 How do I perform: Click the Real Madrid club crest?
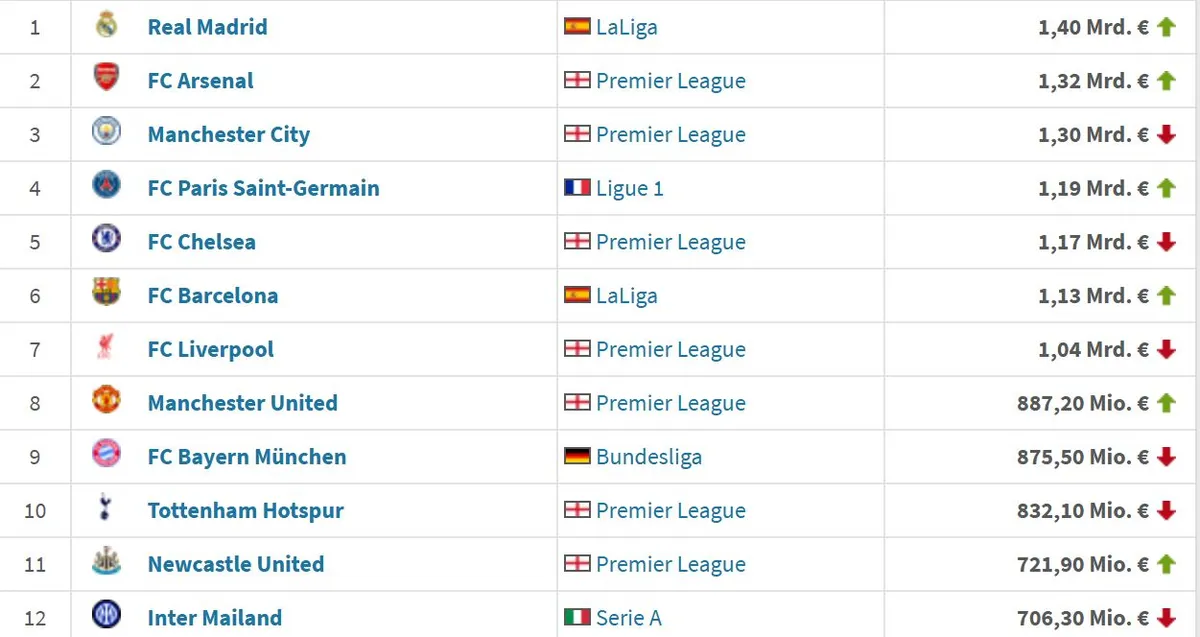click(x=106, y=26)
